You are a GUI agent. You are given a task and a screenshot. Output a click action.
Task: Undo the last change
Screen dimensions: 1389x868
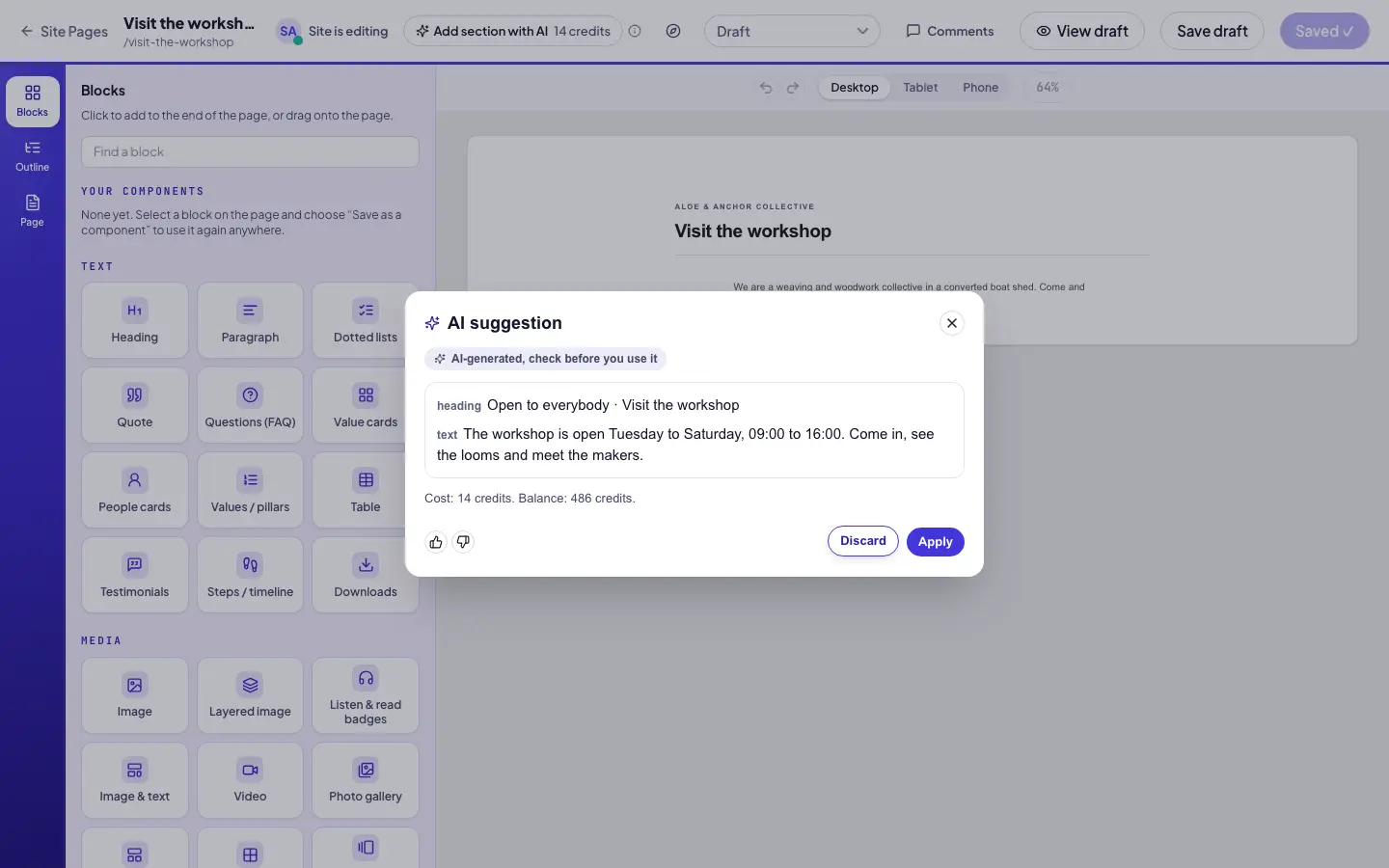tap(766, 88)
